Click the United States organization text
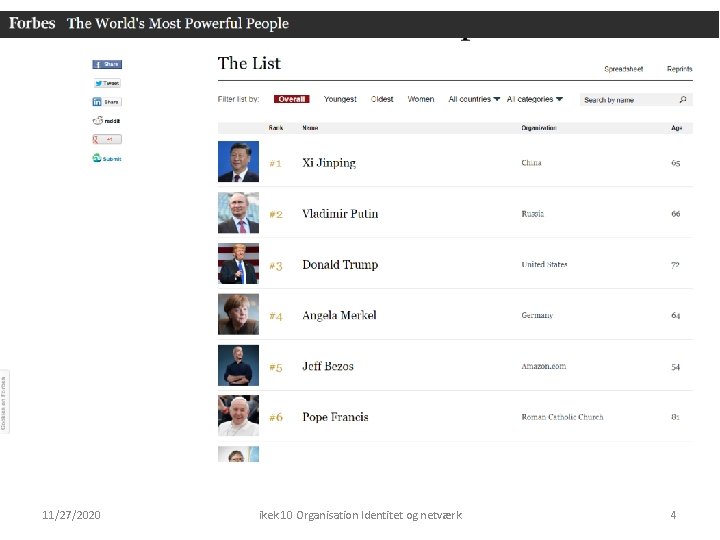The image size is (720, 540). click(544, 264)
